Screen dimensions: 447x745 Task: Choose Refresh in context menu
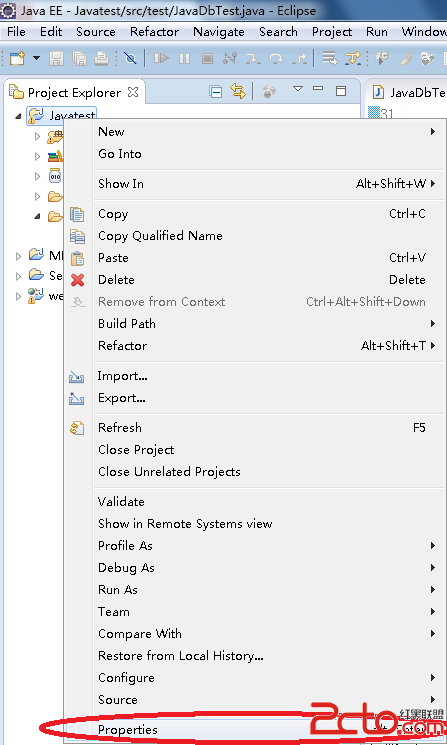tap(254, 428)
